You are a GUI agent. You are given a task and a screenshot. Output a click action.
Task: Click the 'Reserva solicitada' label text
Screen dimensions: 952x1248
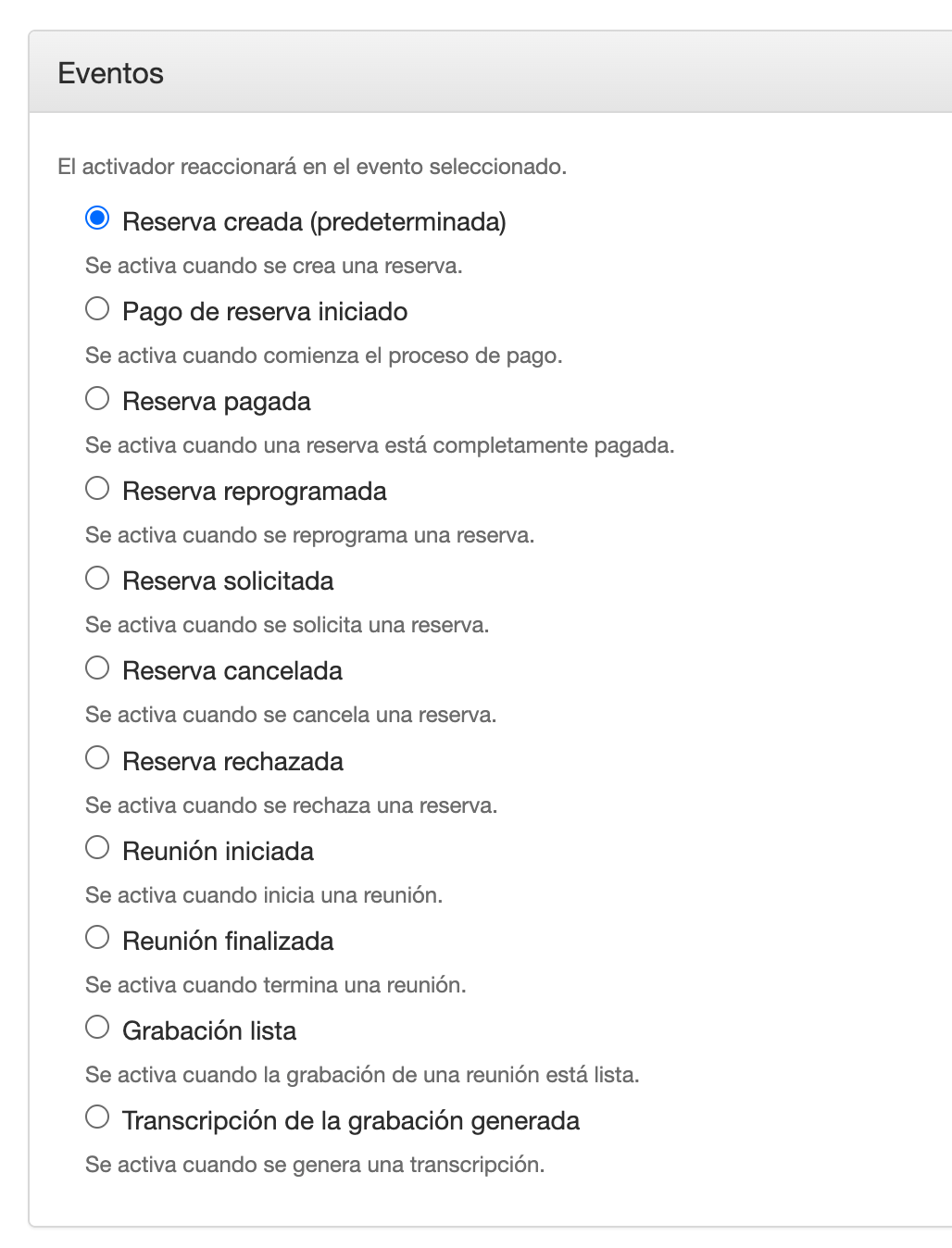(x=228, y=581)
